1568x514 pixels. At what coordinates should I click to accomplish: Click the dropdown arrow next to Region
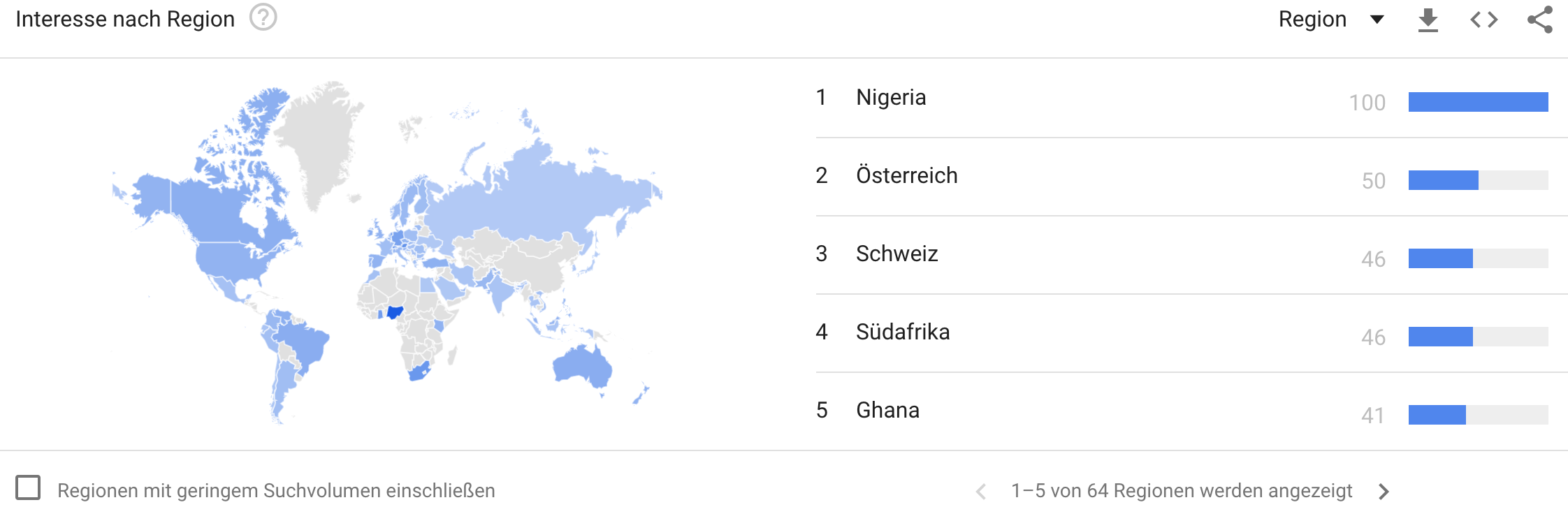tap(1377, 20)
